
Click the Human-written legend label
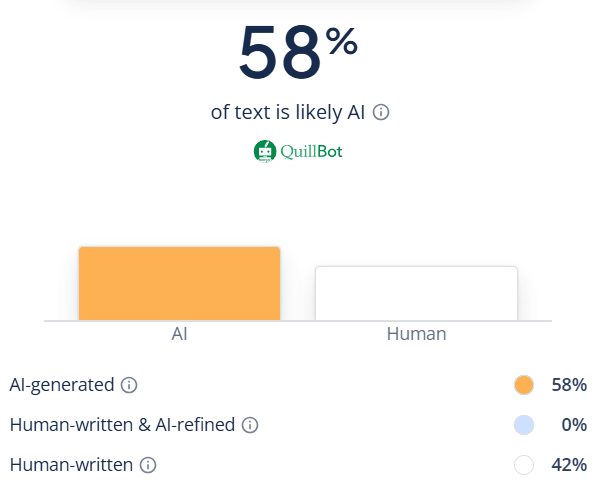(x=71, y=465)
